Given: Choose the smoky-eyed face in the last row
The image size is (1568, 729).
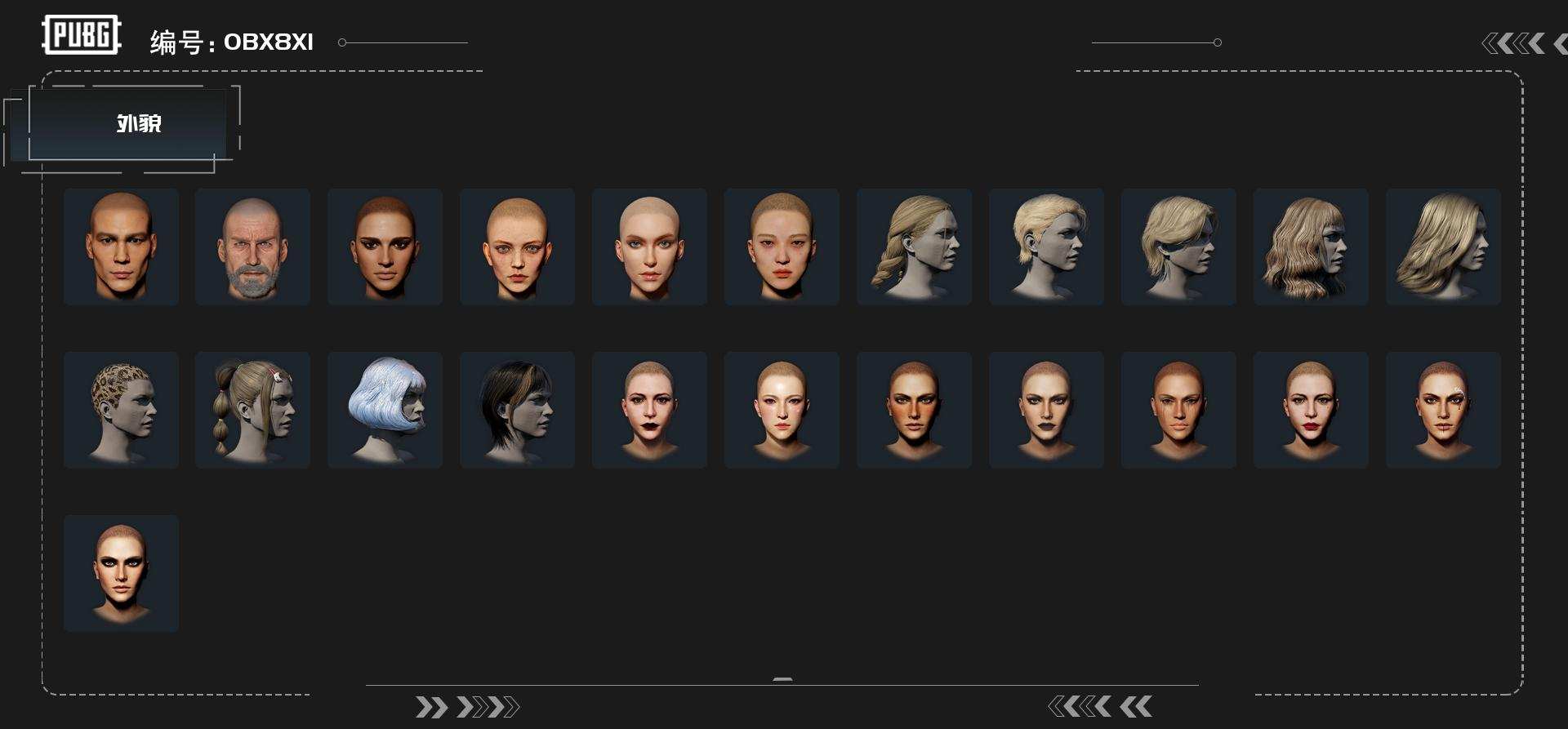Looking at the screenshot, I should [x=121, y=573].
